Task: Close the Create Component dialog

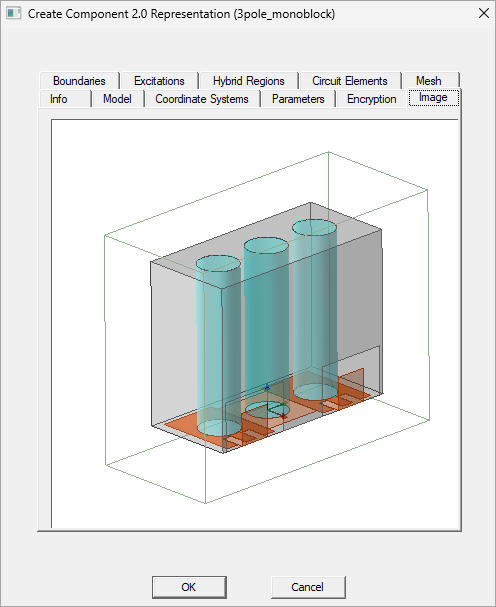Action: [484, 14]
